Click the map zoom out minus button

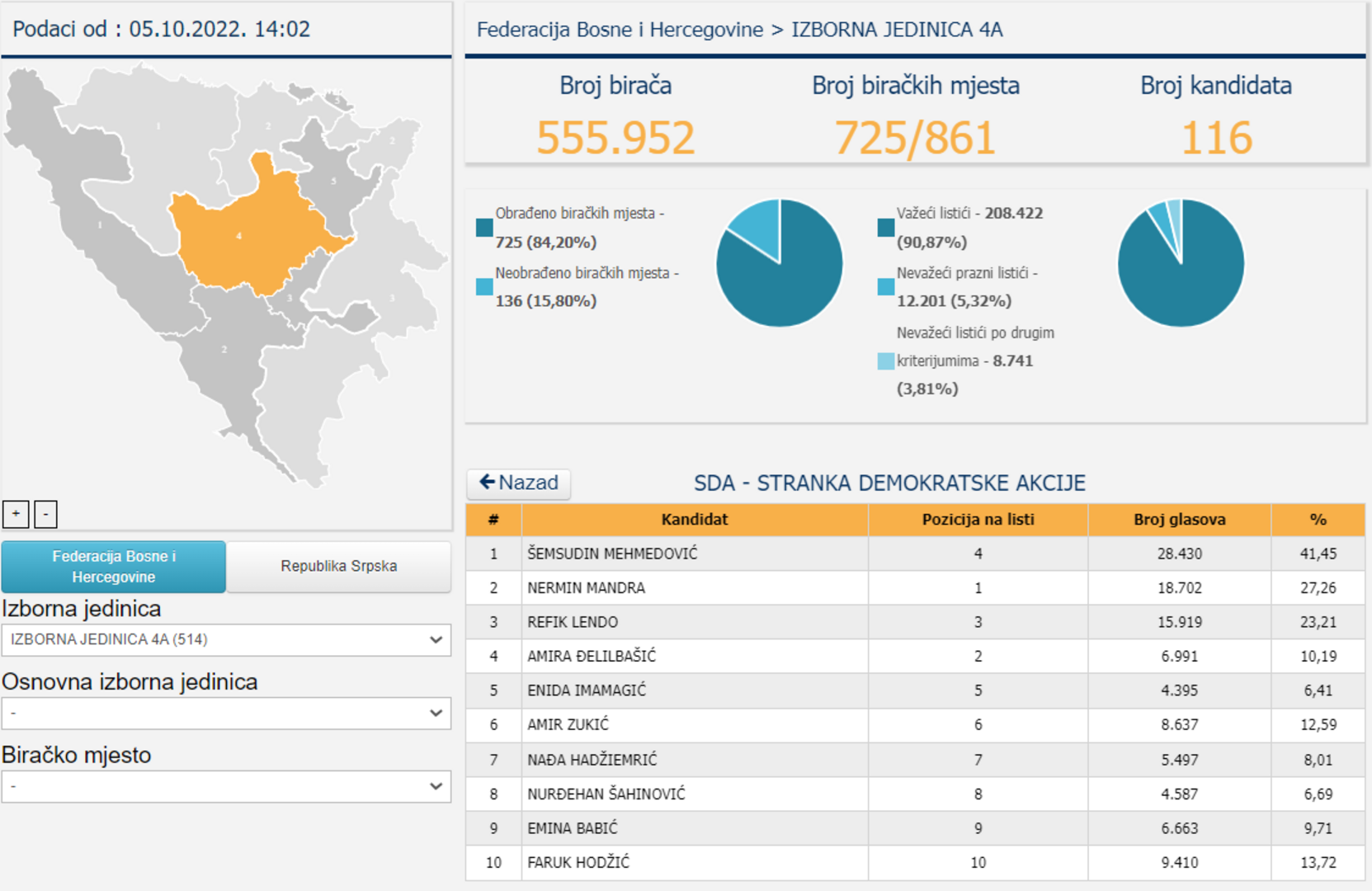coord(45,514)
